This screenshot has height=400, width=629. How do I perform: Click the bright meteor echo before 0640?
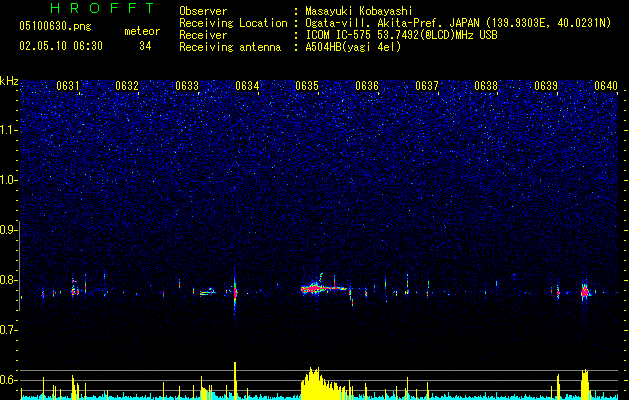pyautogui.click(x=585, y=292)
